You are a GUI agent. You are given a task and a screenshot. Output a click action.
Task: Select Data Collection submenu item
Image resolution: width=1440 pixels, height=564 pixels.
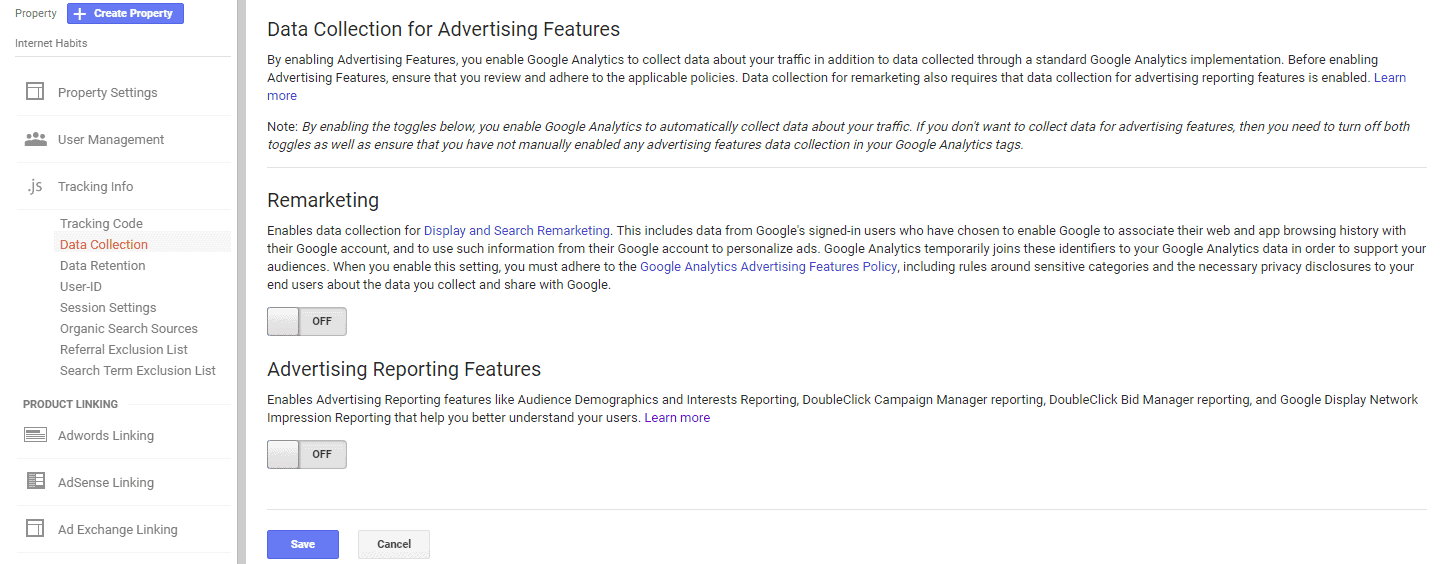[104, 244]
